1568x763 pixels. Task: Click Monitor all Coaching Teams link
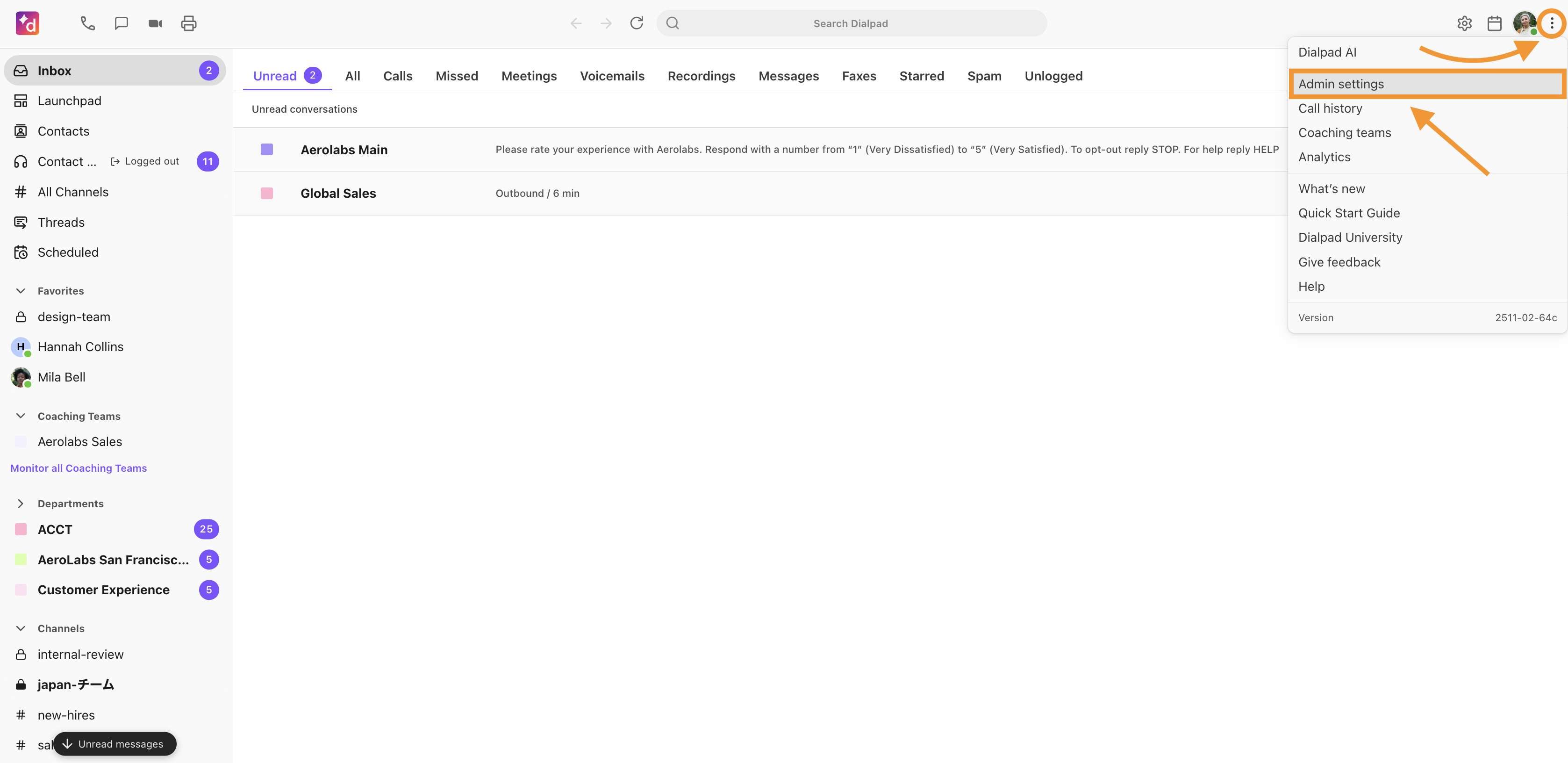[x=79, y=468]
